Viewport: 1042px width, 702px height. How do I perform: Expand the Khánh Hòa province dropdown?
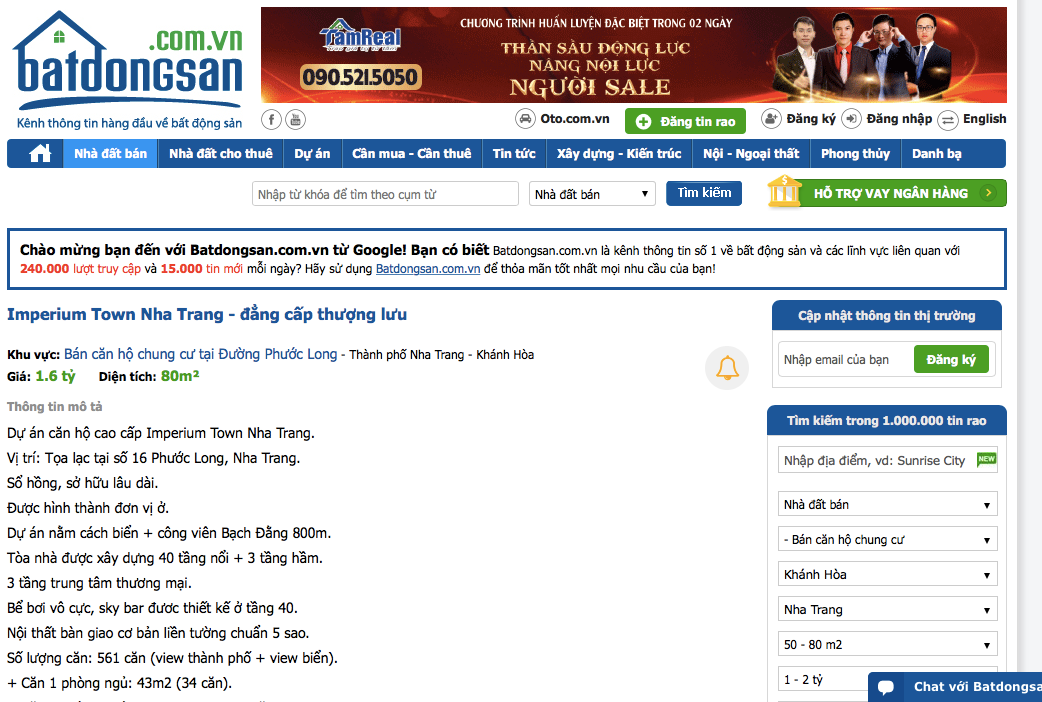pos(887,575)
